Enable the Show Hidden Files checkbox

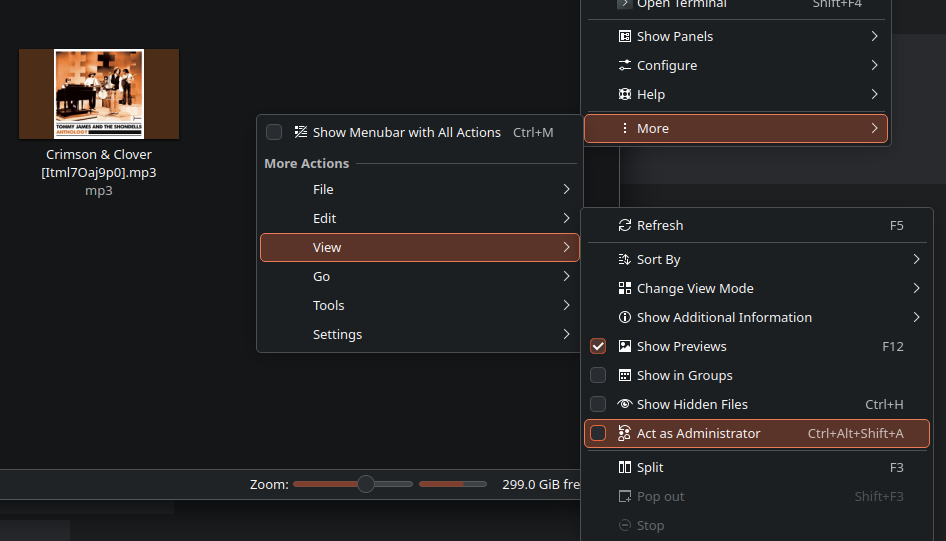(598, 404)
